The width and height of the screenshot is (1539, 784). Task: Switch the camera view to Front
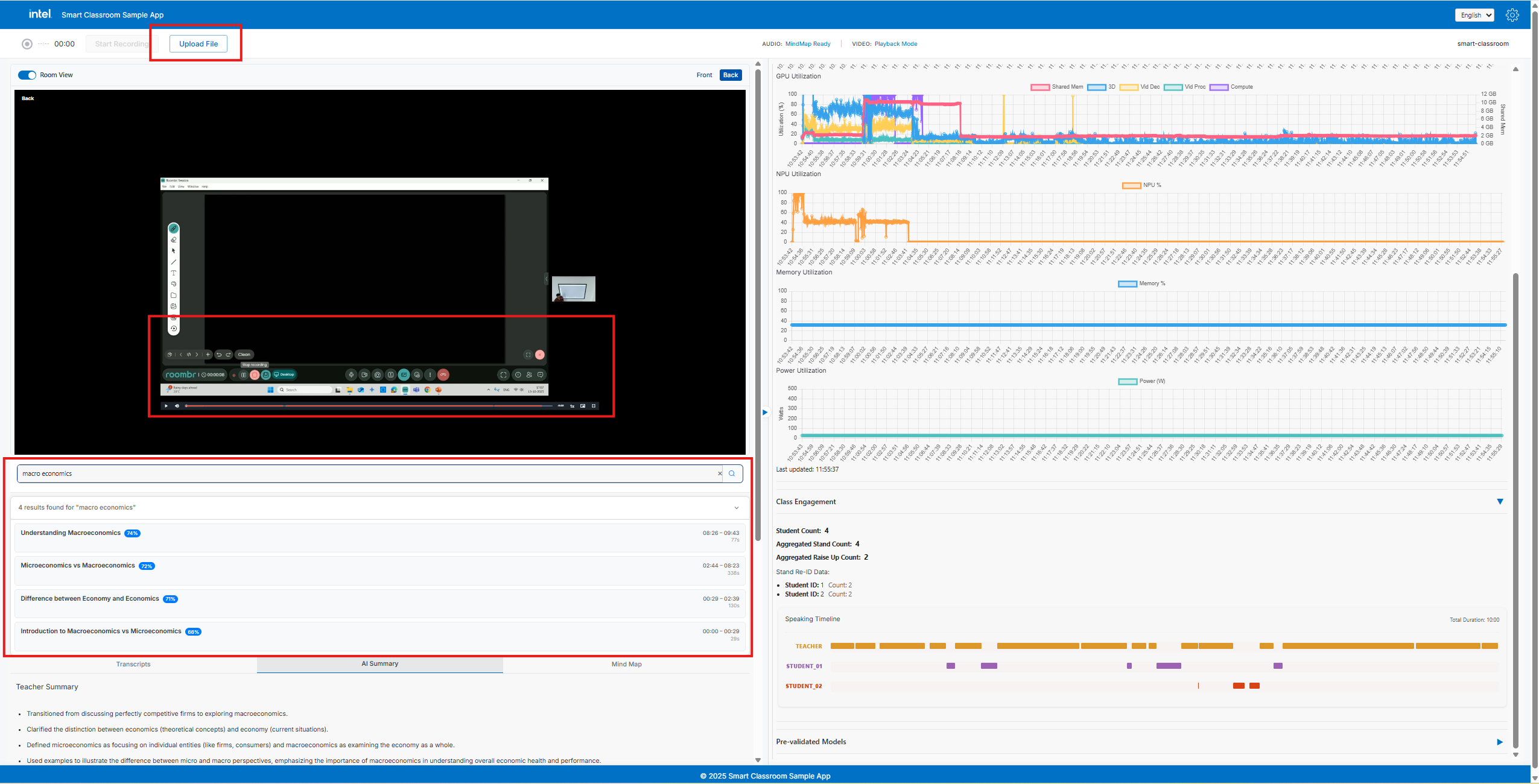(x=703, y=75)
